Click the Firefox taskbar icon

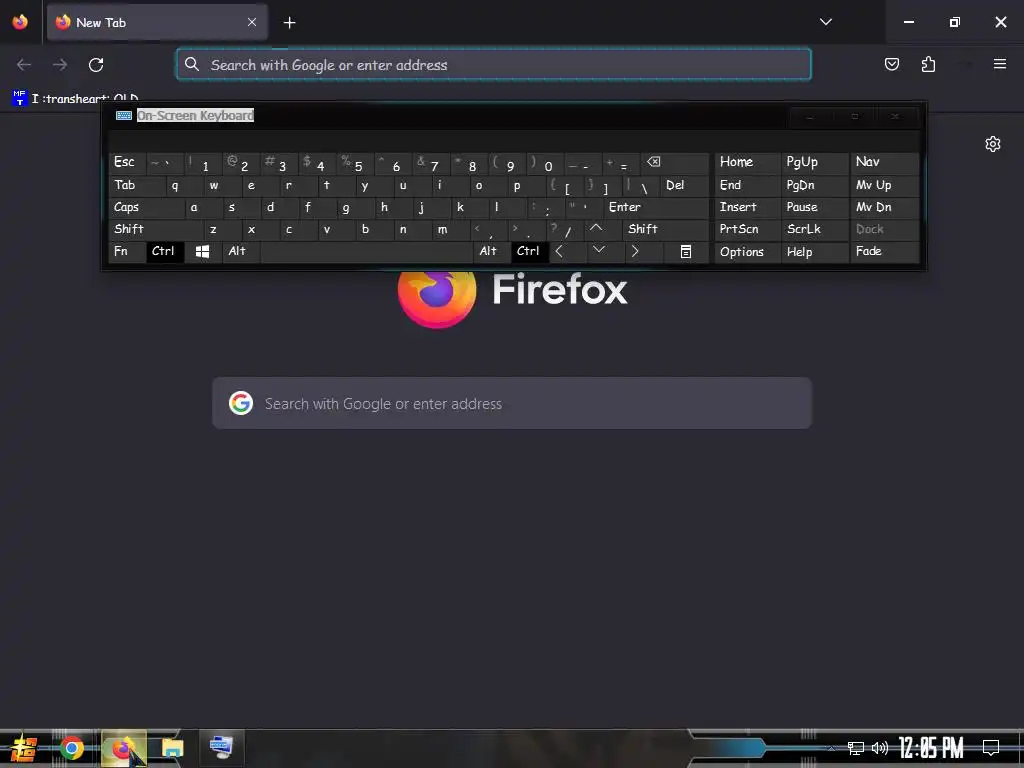coord(123,748)
